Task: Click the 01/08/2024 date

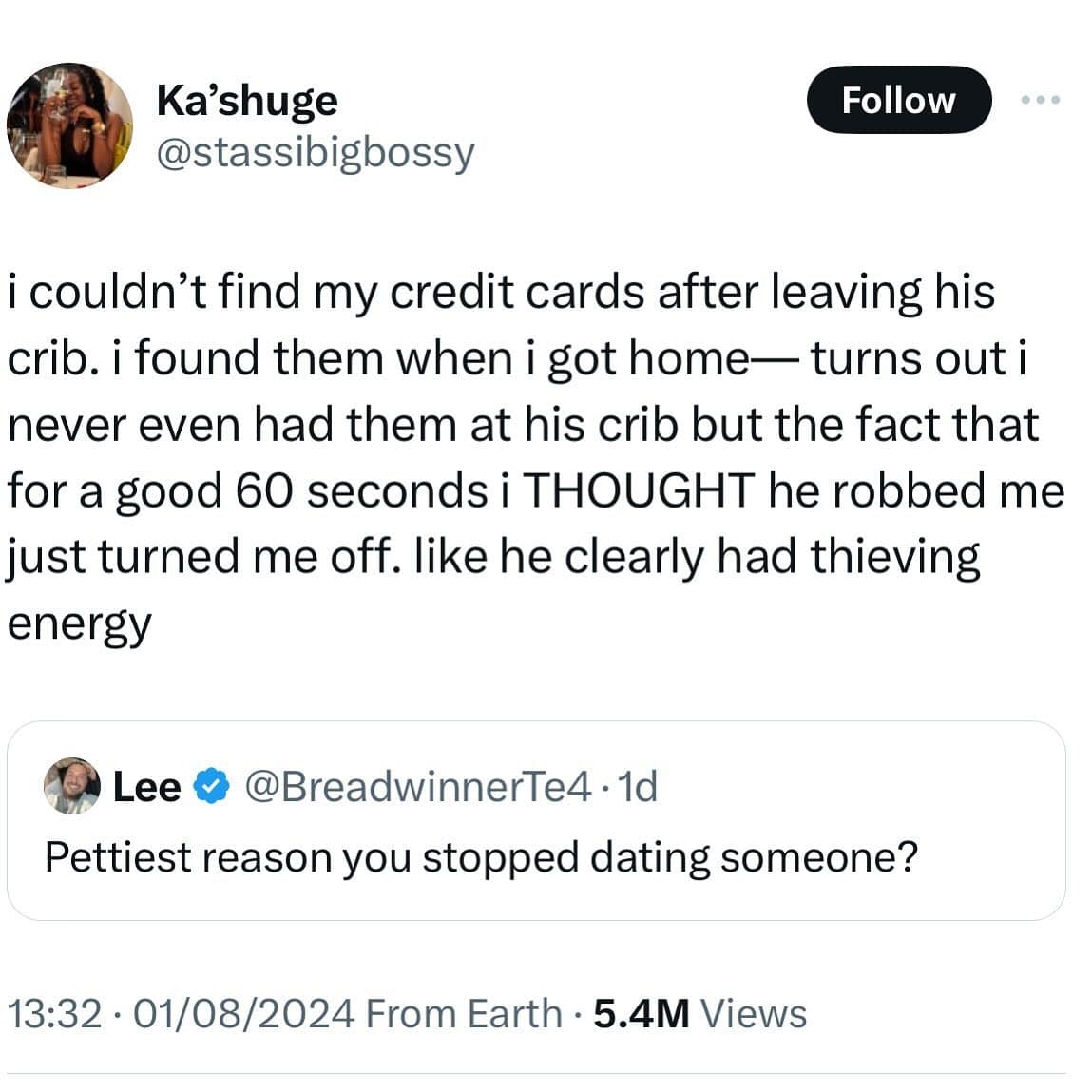Action: pos(244,1014)
